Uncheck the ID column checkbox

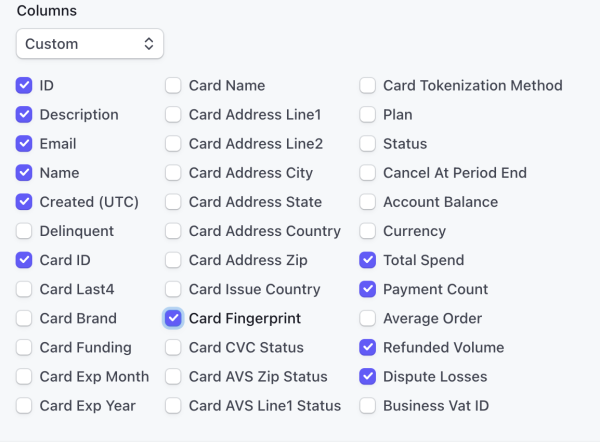24,86
